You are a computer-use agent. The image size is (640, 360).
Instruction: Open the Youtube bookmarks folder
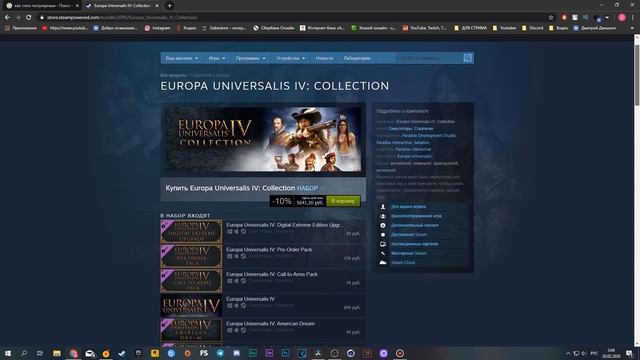[x=504, y=28]
